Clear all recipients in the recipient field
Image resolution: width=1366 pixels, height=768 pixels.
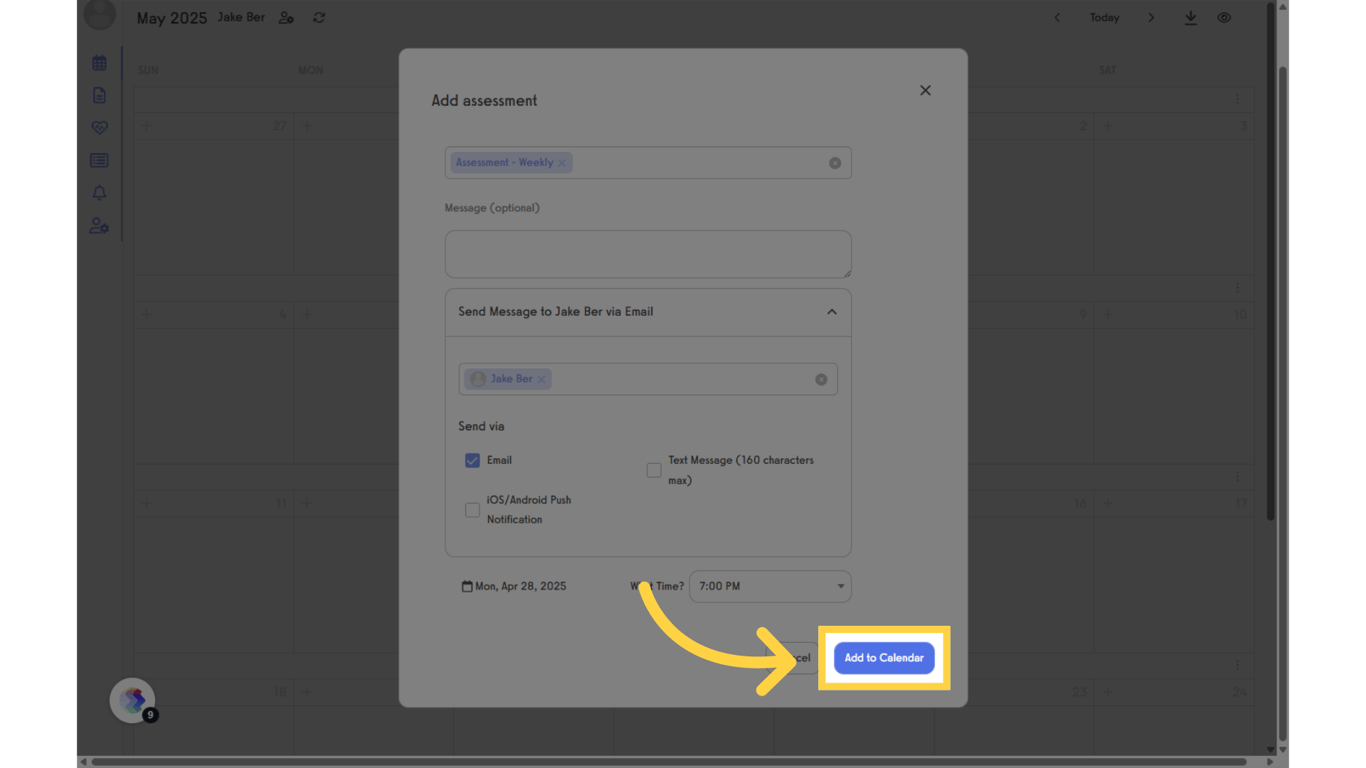821,379
